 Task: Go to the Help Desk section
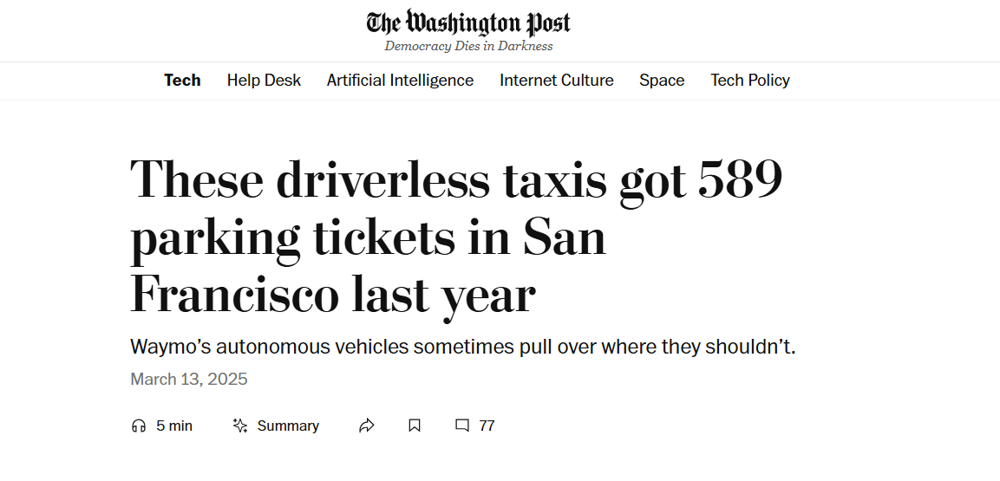(x=264, y=80)
